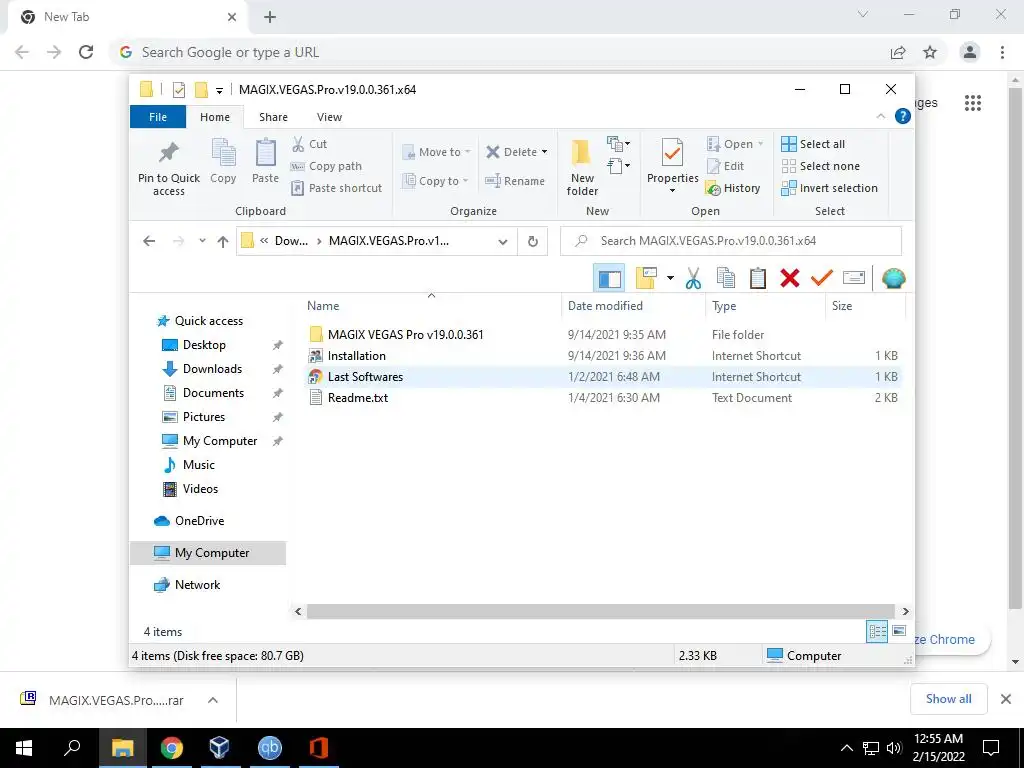Screen dimensions: 1024x768
Task: Click the clipboard paste toolbar icon
Action: click(758, 278)
